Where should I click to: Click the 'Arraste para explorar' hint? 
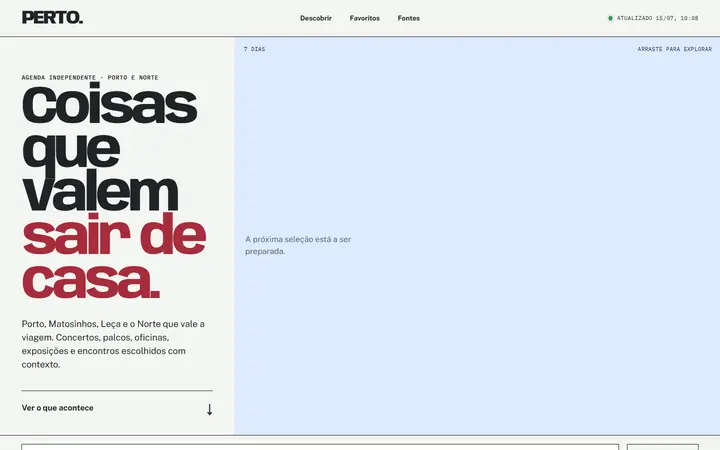click(675, 49)
